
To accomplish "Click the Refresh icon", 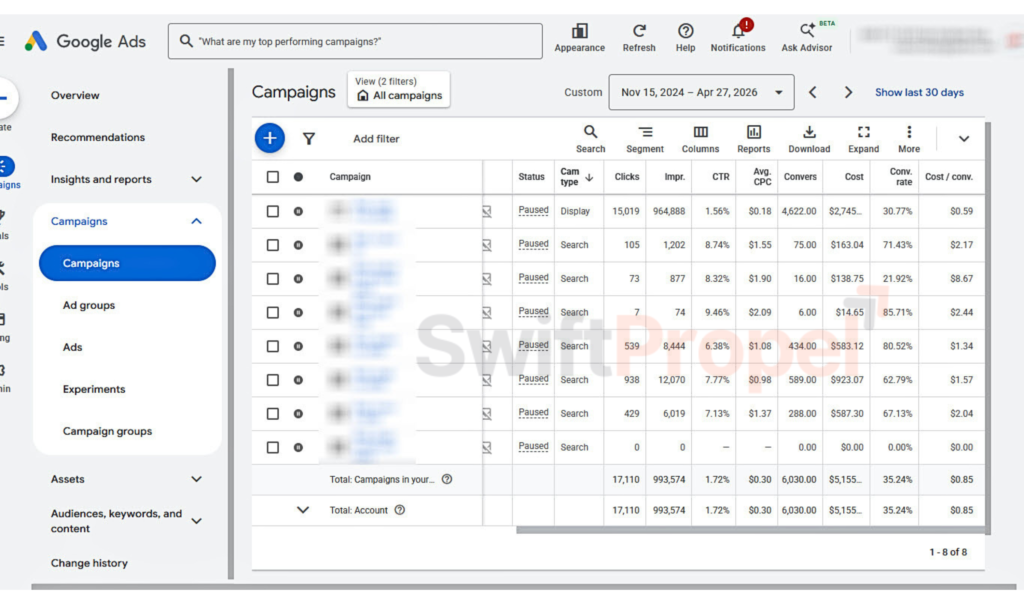I will pyautogui.click(x=639, y=38).
